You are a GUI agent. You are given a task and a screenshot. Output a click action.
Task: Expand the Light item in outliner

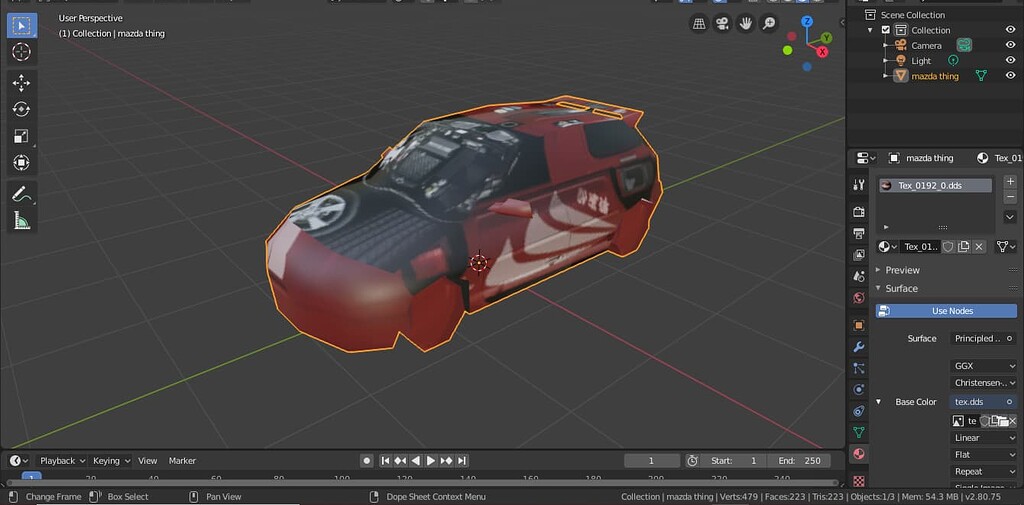(x=886, y=60)
